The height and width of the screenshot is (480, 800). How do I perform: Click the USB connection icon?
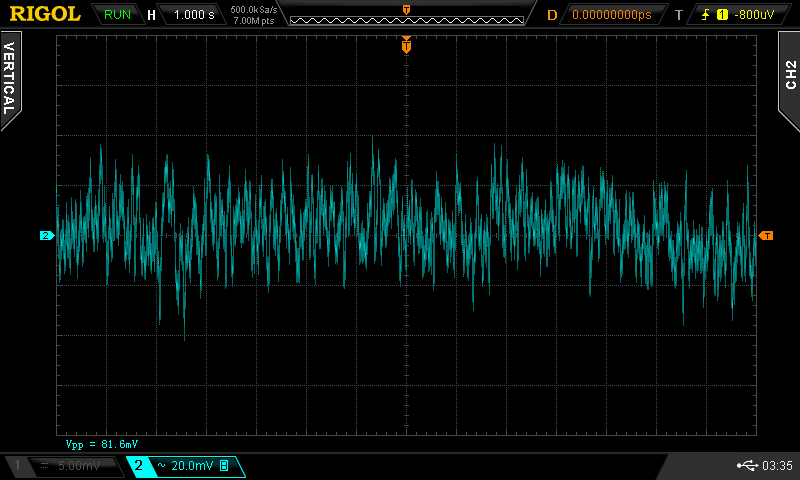[747, 465]
